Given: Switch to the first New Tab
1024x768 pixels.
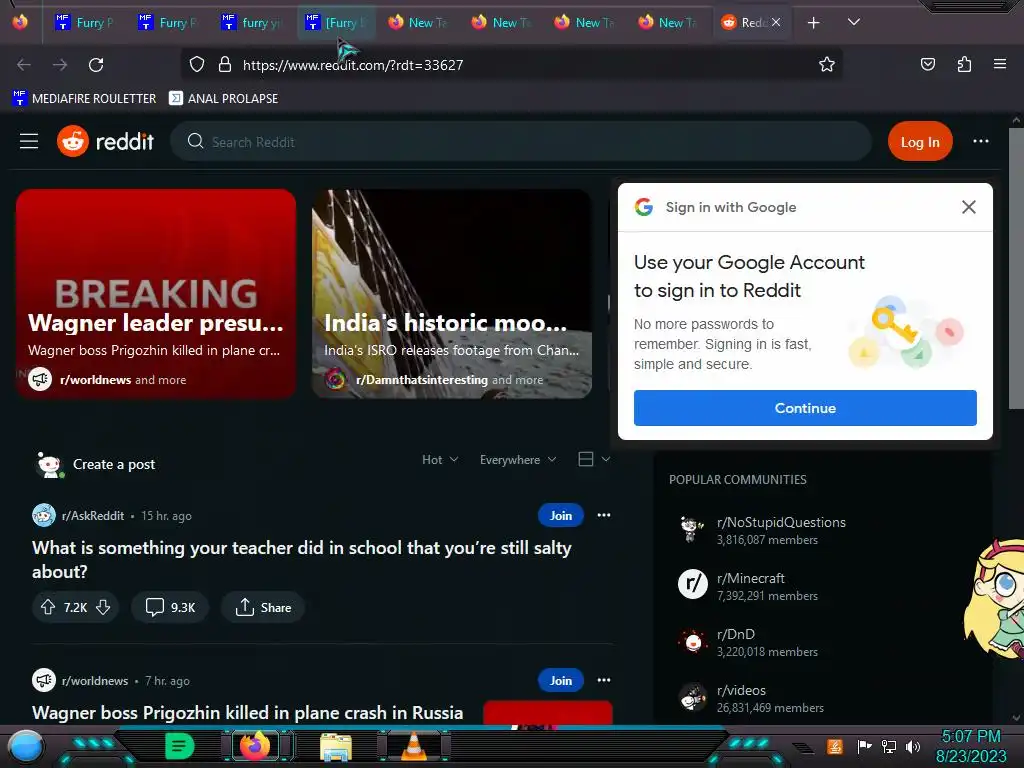Looking at the screenshot, I should pos(419,23).
